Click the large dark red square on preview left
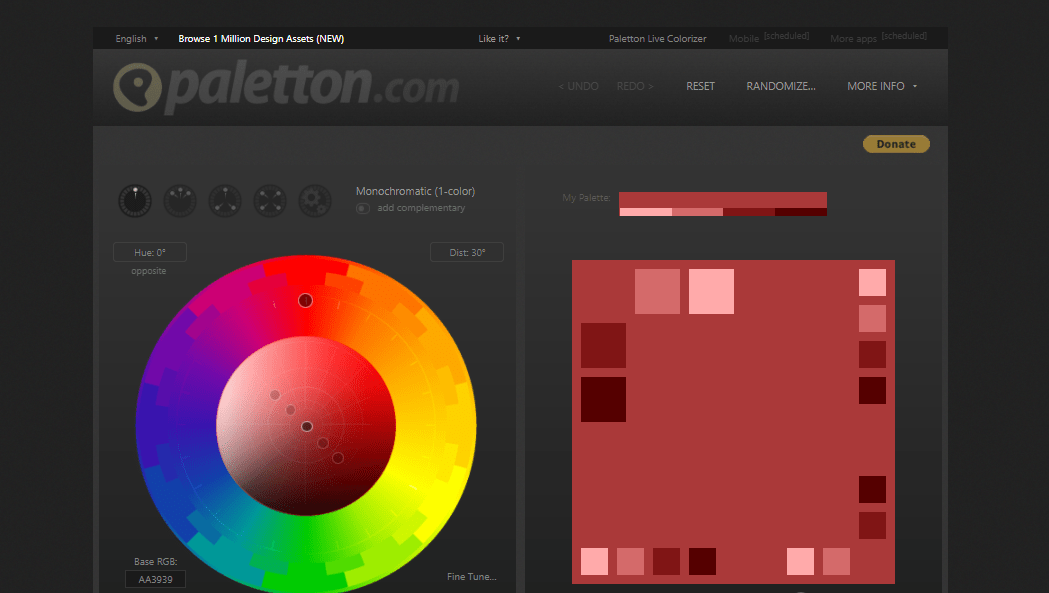Viewport: 1049px width, 593px height. [x=603, y=345]
